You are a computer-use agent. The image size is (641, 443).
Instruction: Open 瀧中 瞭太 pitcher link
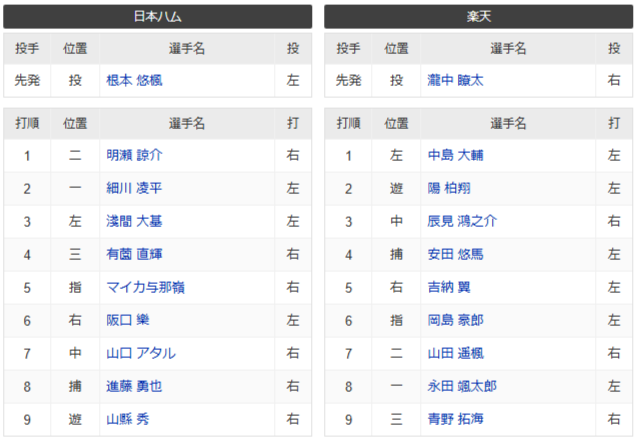[x=455, y=81]
